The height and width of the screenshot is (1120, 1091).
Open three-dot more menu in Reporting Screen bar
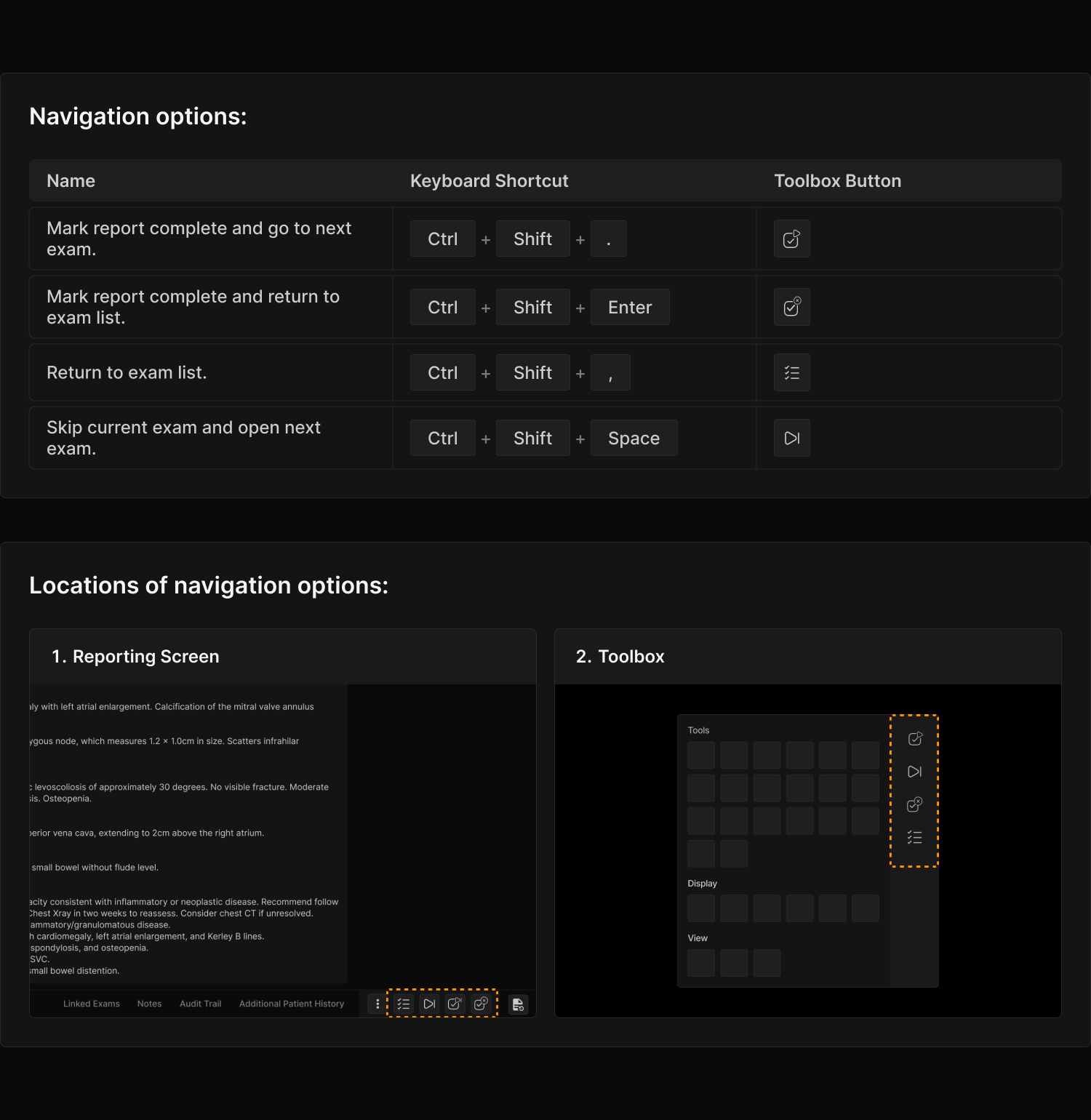click(377, 1004)
